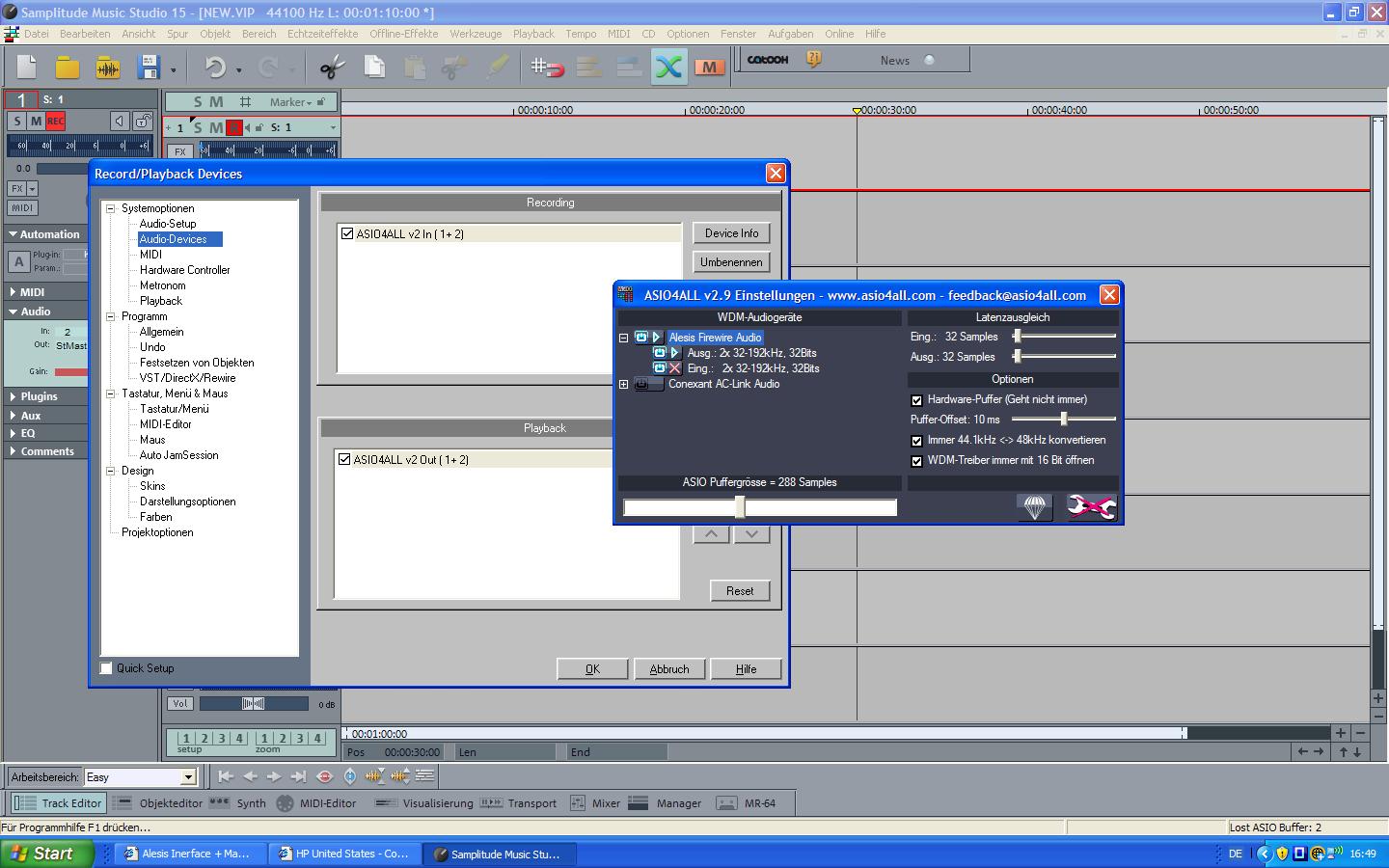Toggle ASIO4ALL v2 Out (1+2) playback checkbox

(x=344, y=459)
